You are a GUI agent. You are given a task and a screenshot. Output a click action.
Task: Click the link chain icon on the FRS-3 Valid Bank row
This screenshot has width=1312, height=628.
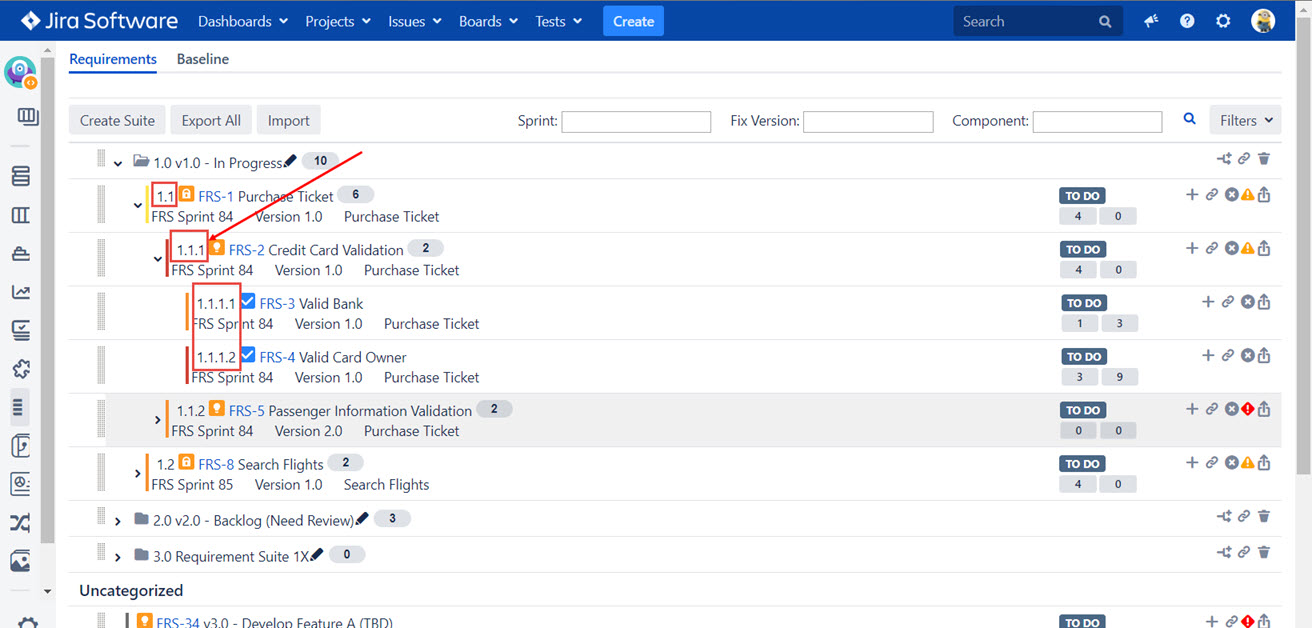coord(1228,302)
